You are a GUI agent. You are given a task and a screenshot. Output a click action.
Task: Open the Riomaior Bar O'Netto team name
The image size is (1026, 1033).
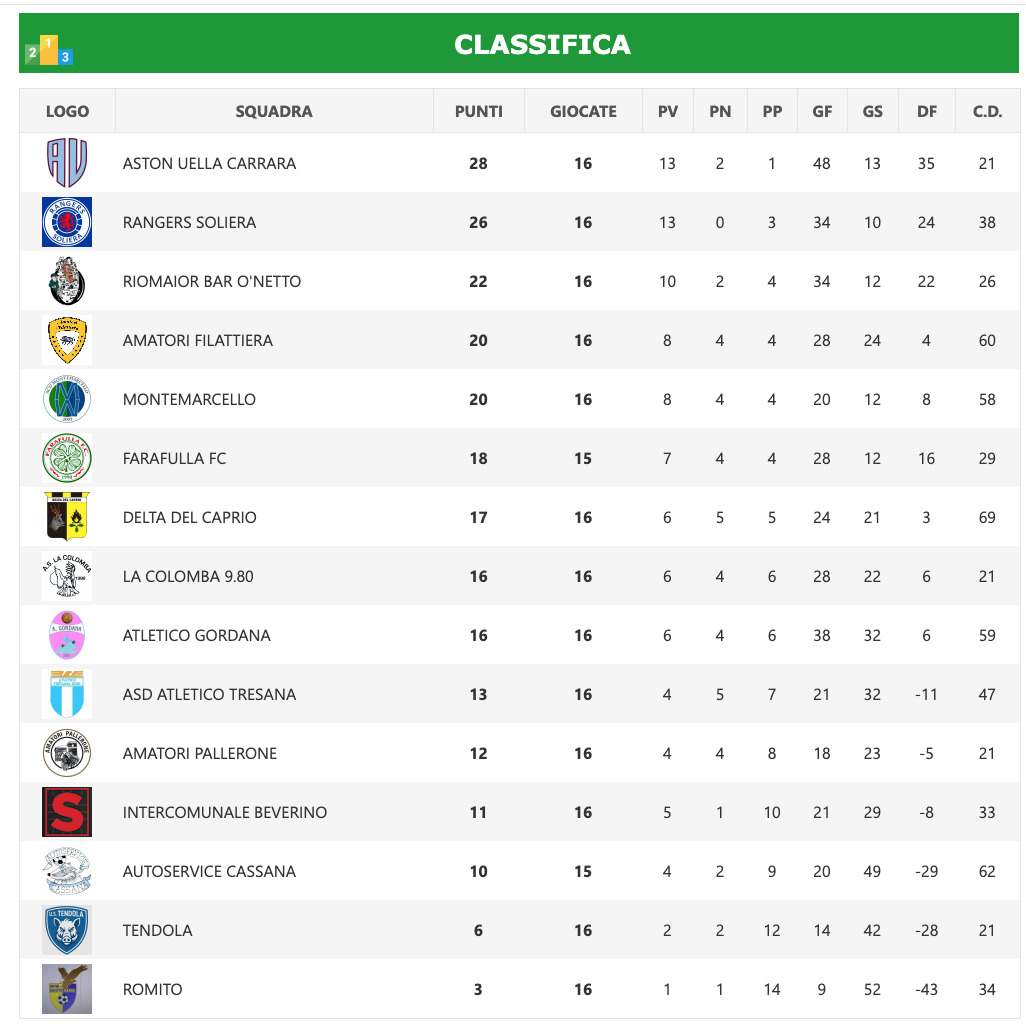click(211, 281)
